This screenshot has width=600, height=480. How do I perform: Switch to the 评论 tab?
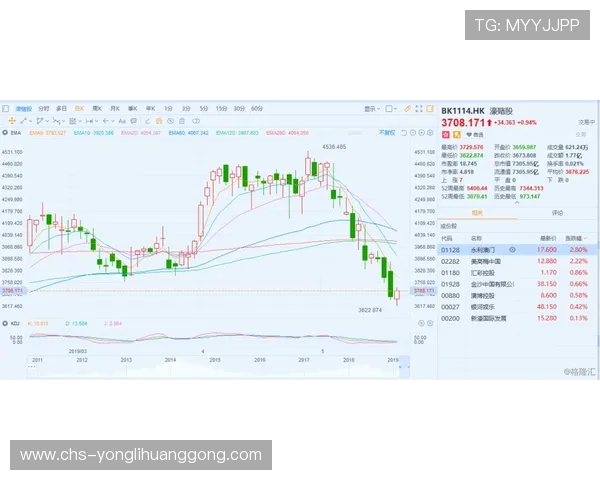coord(557,213)
